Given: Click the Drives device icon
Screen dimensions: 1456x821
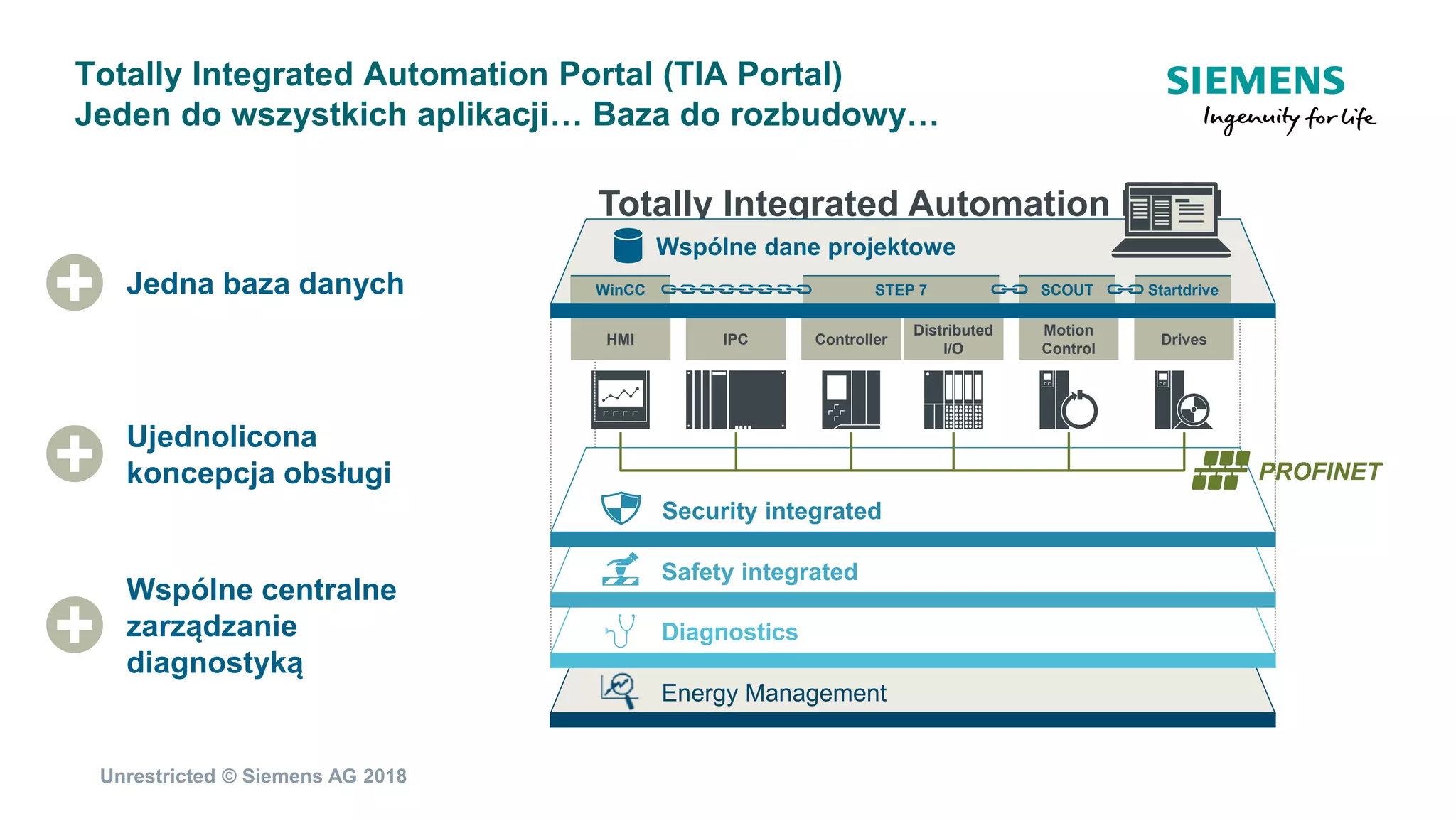Looking at the screenshot, I should click(1184, 399).
